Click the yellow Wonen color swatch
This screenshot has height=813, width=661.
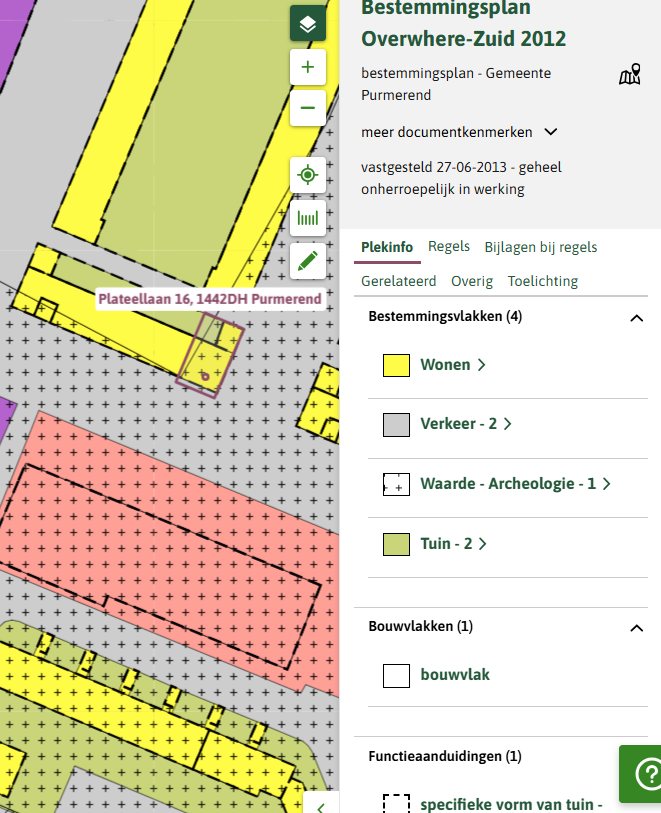(x=397, y=365)
